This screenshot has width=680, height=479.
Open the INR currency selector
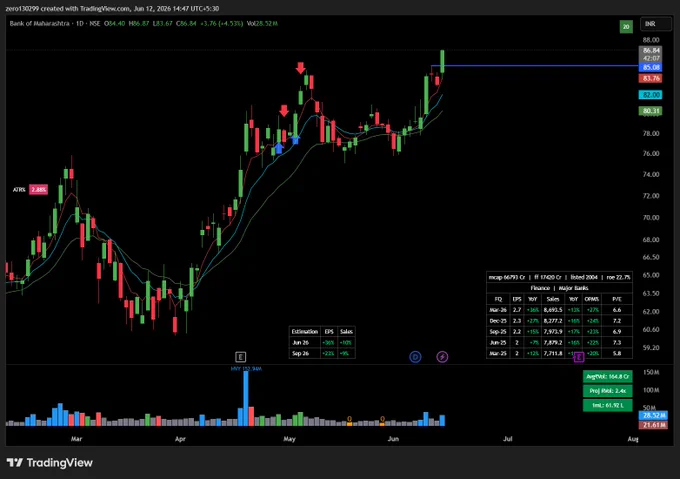pyautogui.click(x=655, y=24)
